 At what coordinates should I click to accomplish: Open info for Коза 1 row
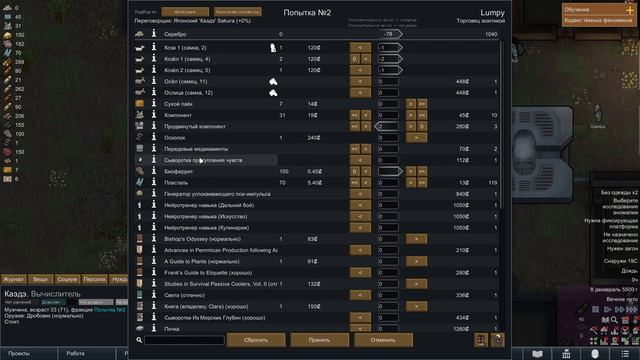[154, 47]
